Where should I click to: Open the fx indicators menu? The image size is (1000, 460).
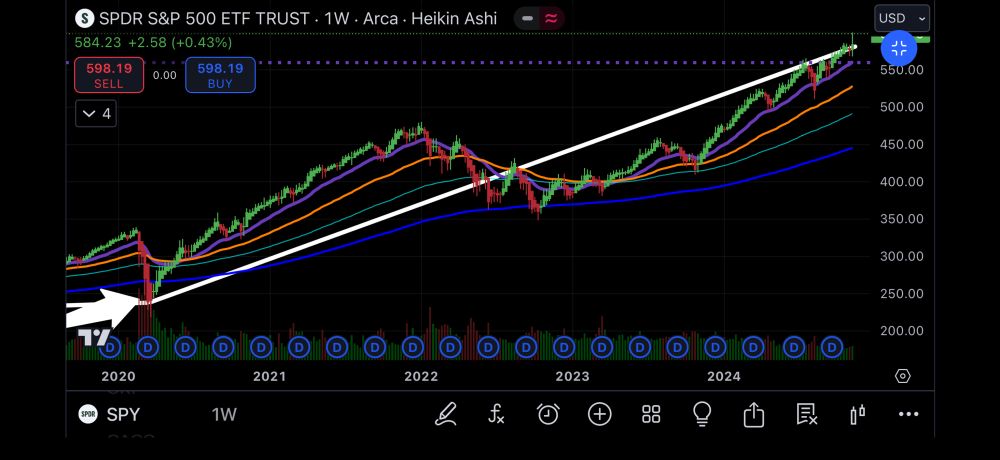(496, 415)
